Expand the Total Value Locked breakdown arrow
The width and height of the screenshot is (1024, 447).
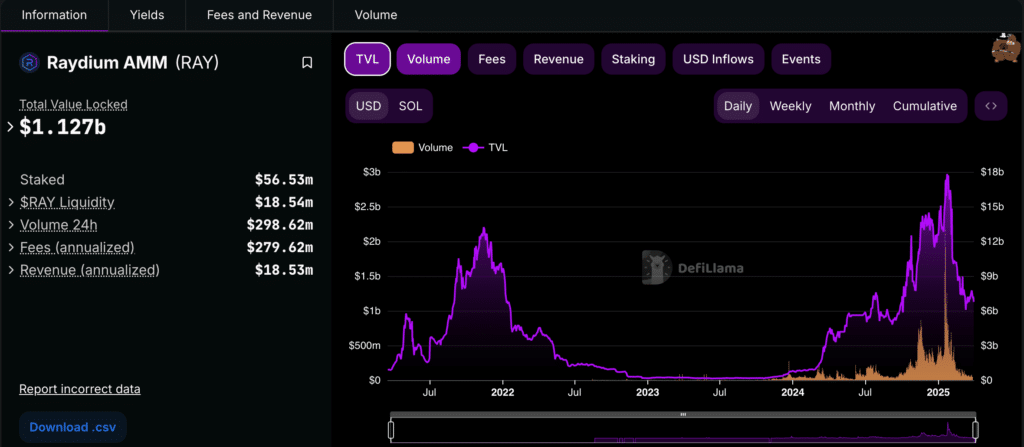click(x=10, y=127)
